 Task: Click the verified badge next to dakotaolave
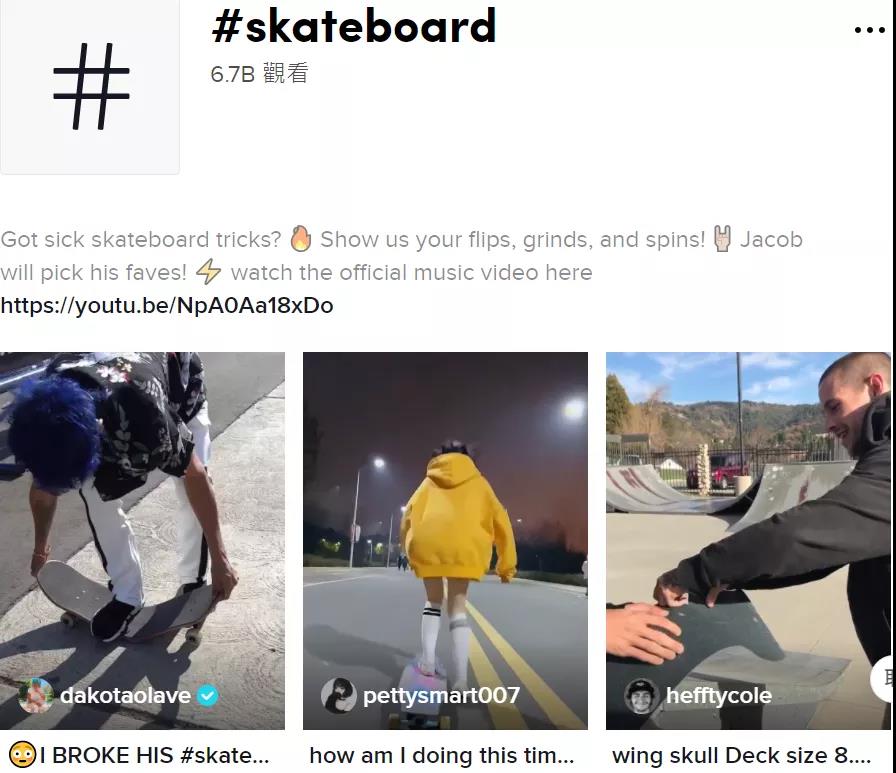[x=208, y=695]
